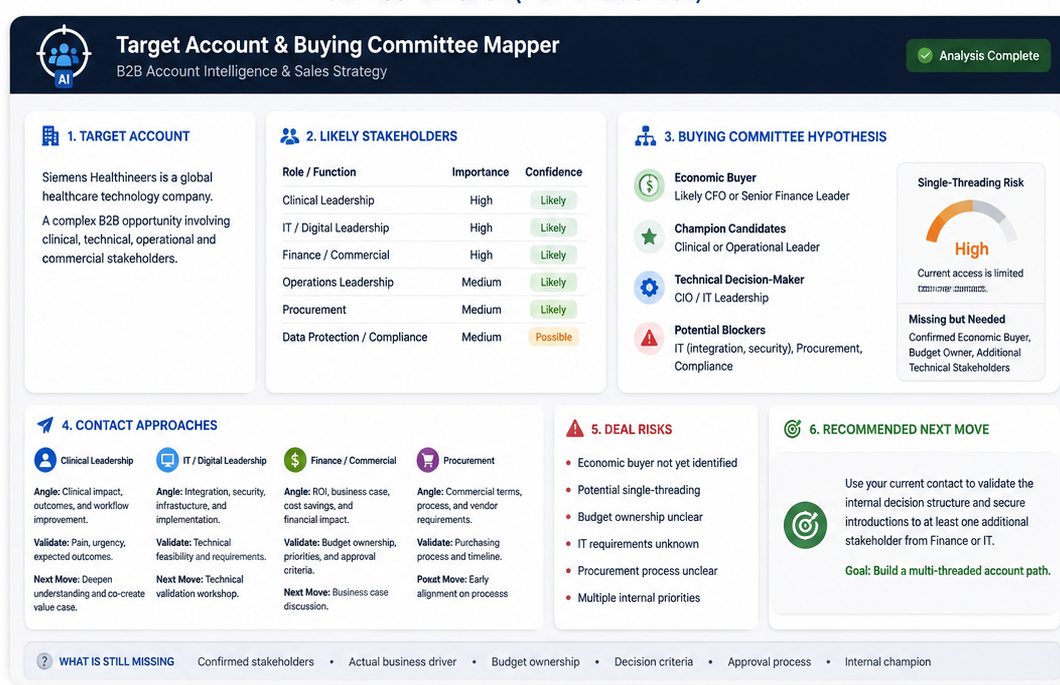
Task: Click the Potential Blockers warning icon
Action: pos(649,338)
